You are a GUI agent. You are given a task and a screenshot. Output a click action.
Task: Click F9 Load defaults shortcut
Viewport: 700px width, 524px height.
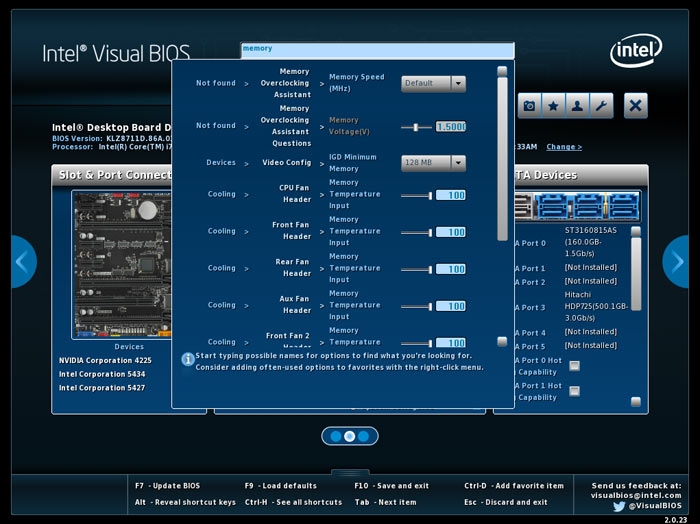click(280, 486)
